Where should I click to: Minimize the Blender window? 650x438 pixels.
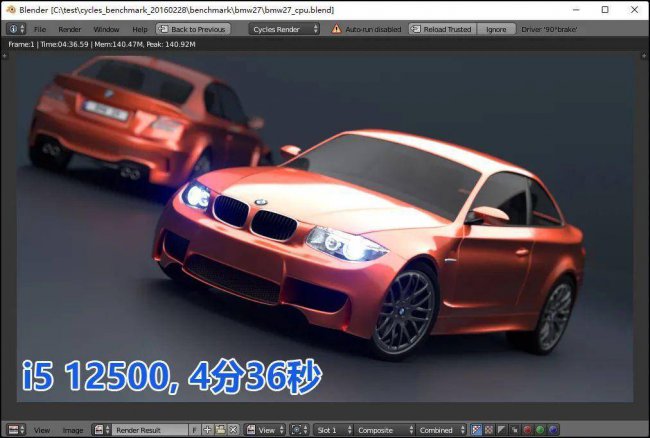[576, 10]
